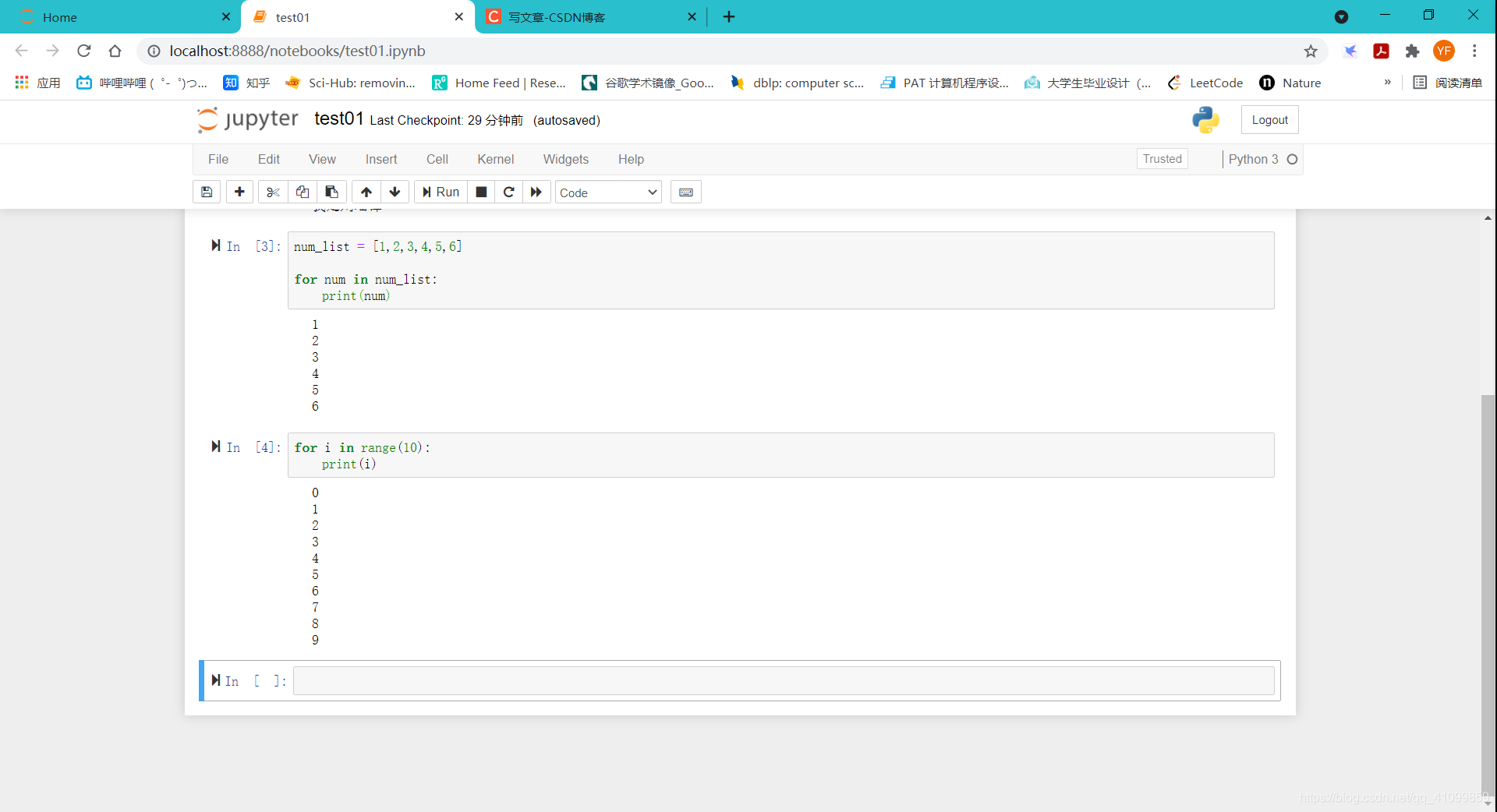Image resolution: width=1497 pixels, height=812 pixels.
Task: Open the Home Feed ResearchGate bookmark
Action: point(500,83)
